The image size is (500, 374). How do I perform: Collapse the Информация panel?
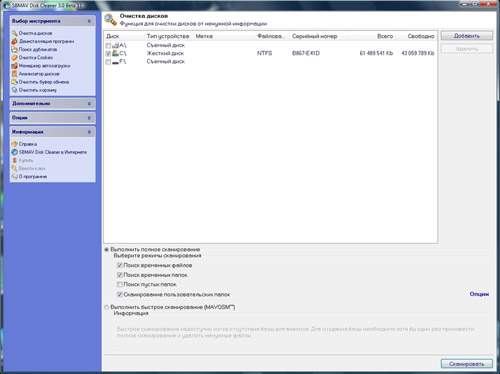[x=89, y=132]
